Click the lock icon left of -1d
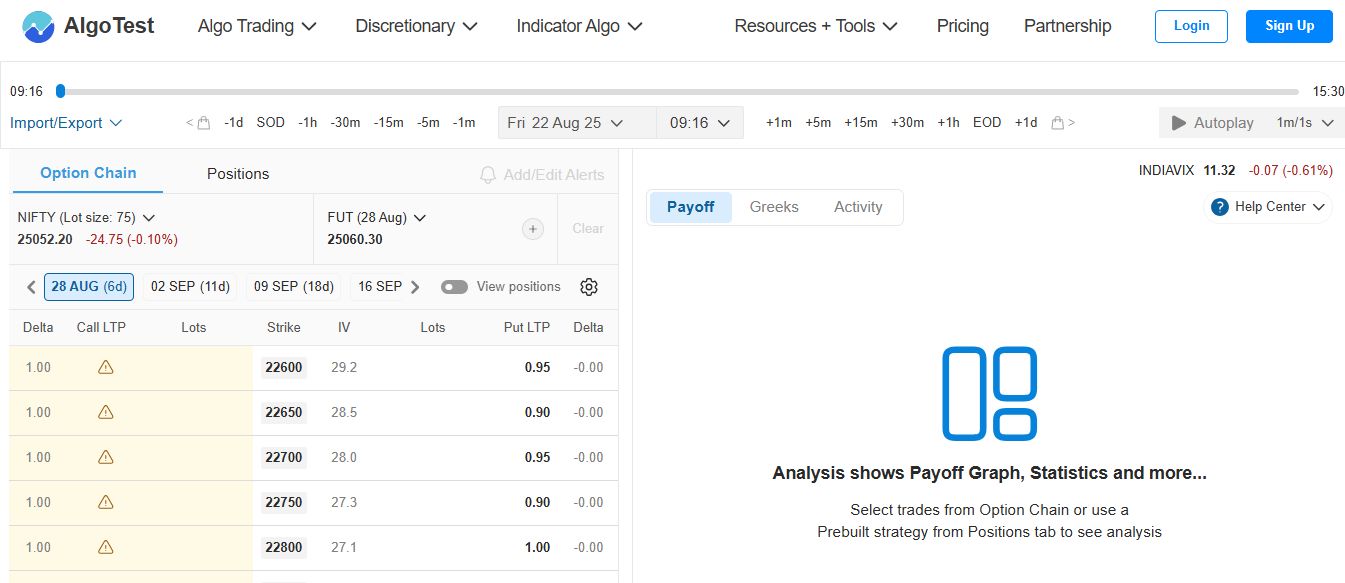The height and width of the screenshot is (583, 1345). pyautogui.click(x=201, y=122)
